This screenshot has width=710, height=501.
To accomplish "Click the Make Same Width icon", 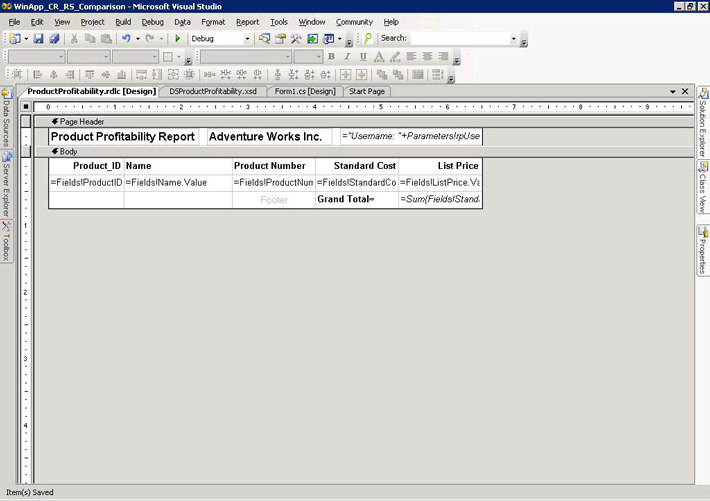I will [x=141, y=74].
